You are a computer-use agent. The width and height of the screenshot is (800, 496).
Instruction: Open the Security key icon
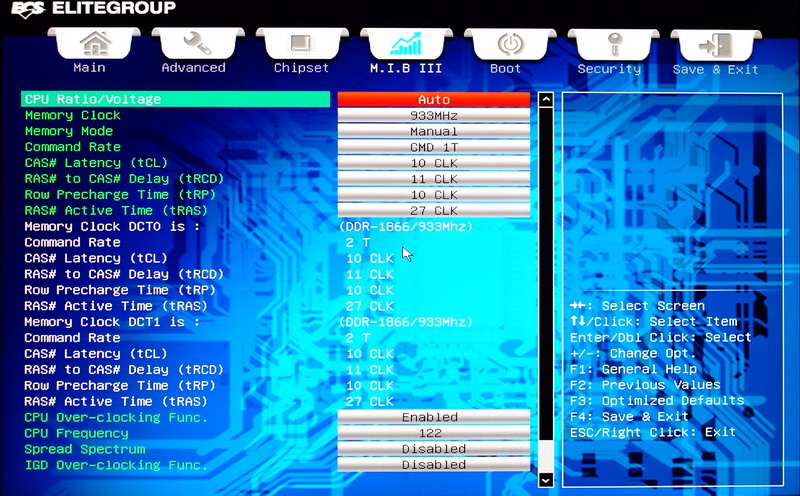[x=614, y=44]
